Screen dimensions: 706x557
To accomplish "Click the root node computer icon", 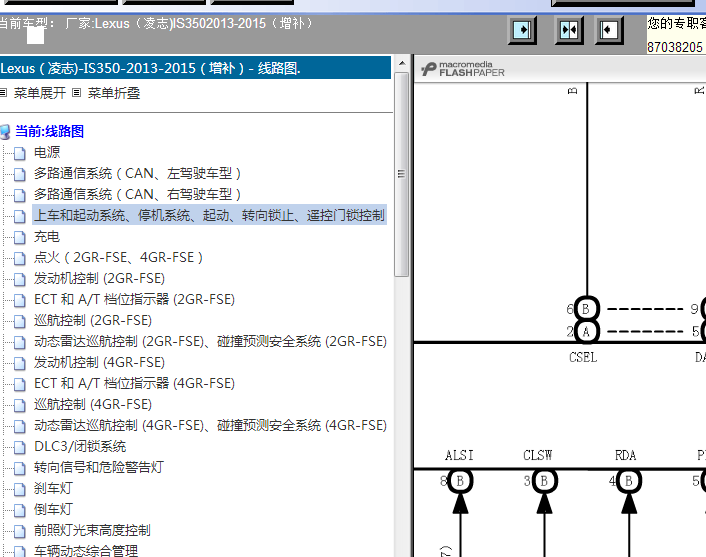I will click(x=5, y=132).
